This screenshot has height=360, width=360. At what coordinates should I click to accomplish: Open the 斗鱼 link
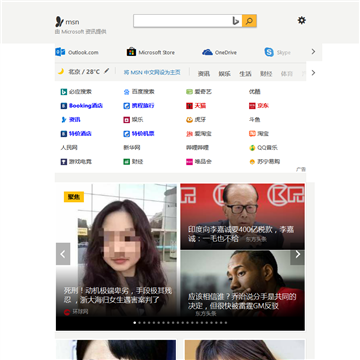point(255,120)
